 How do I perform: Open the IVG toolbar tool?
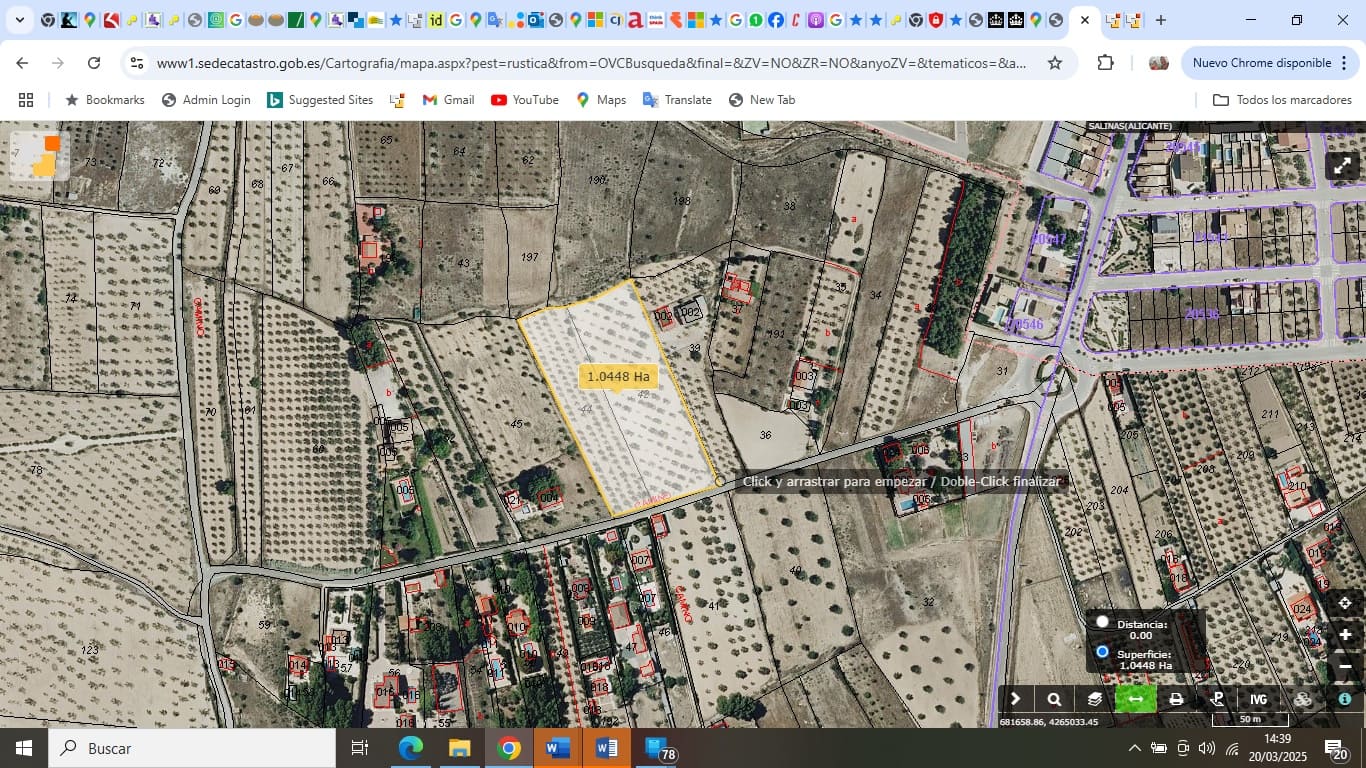(1257, 698)
